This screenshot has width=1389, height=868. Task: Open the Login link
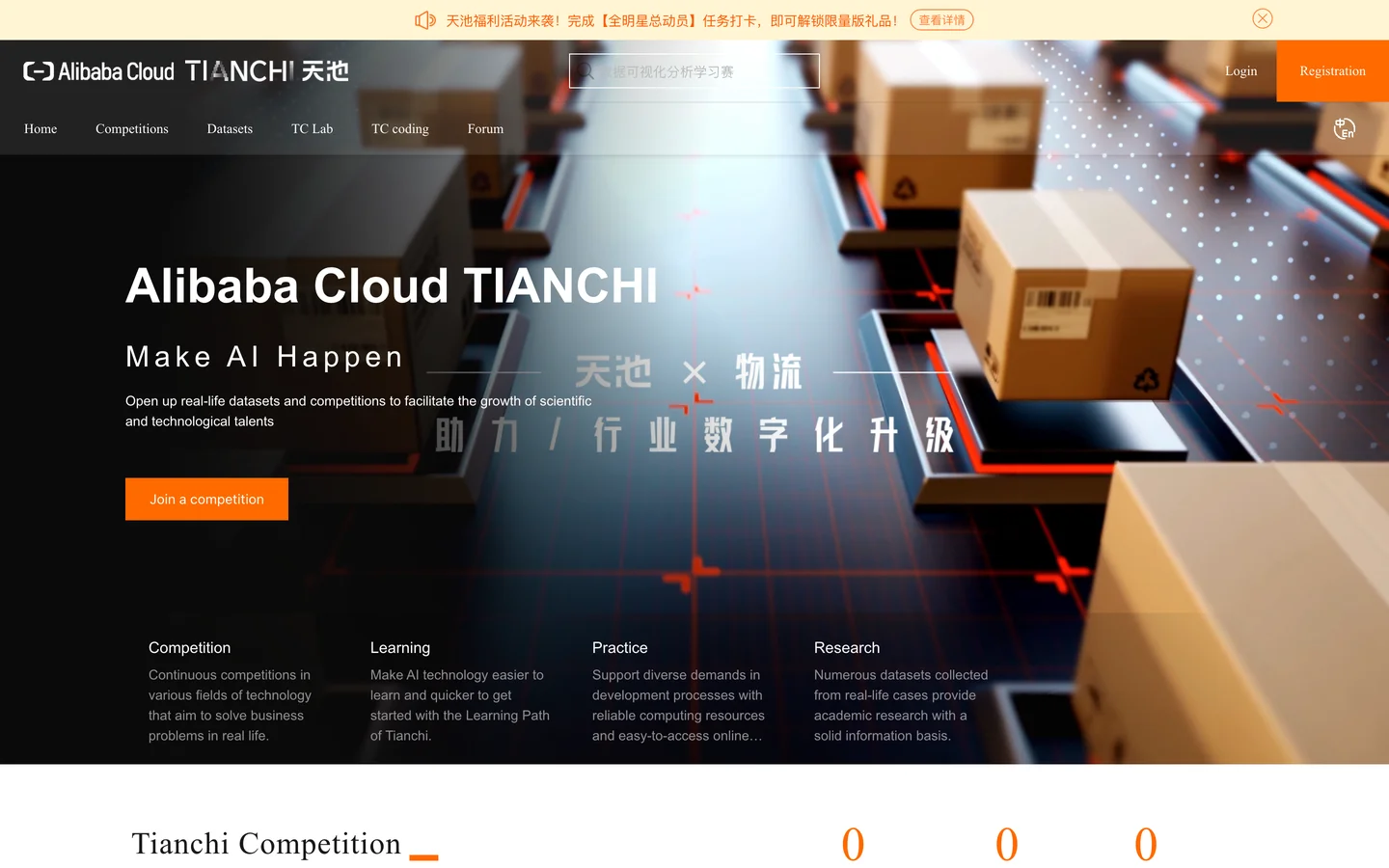coord(1240,71)
